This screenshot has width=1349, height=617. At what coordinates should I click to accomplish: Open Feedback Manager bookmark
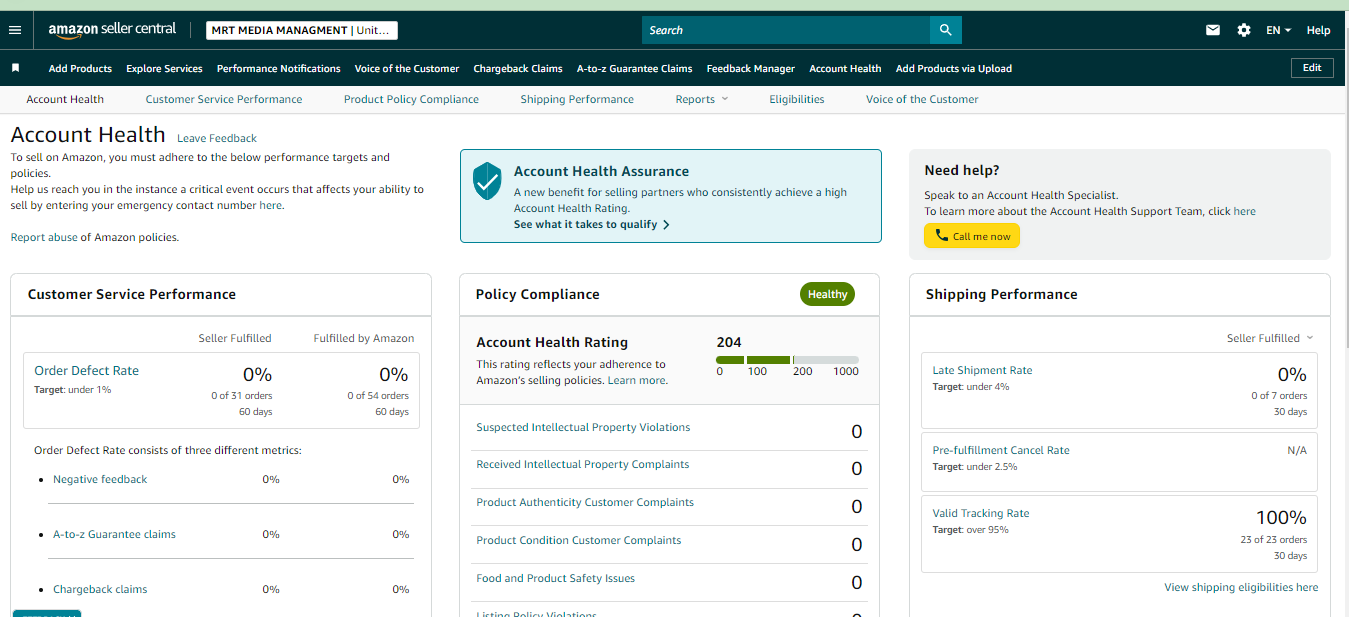point(750,68)
